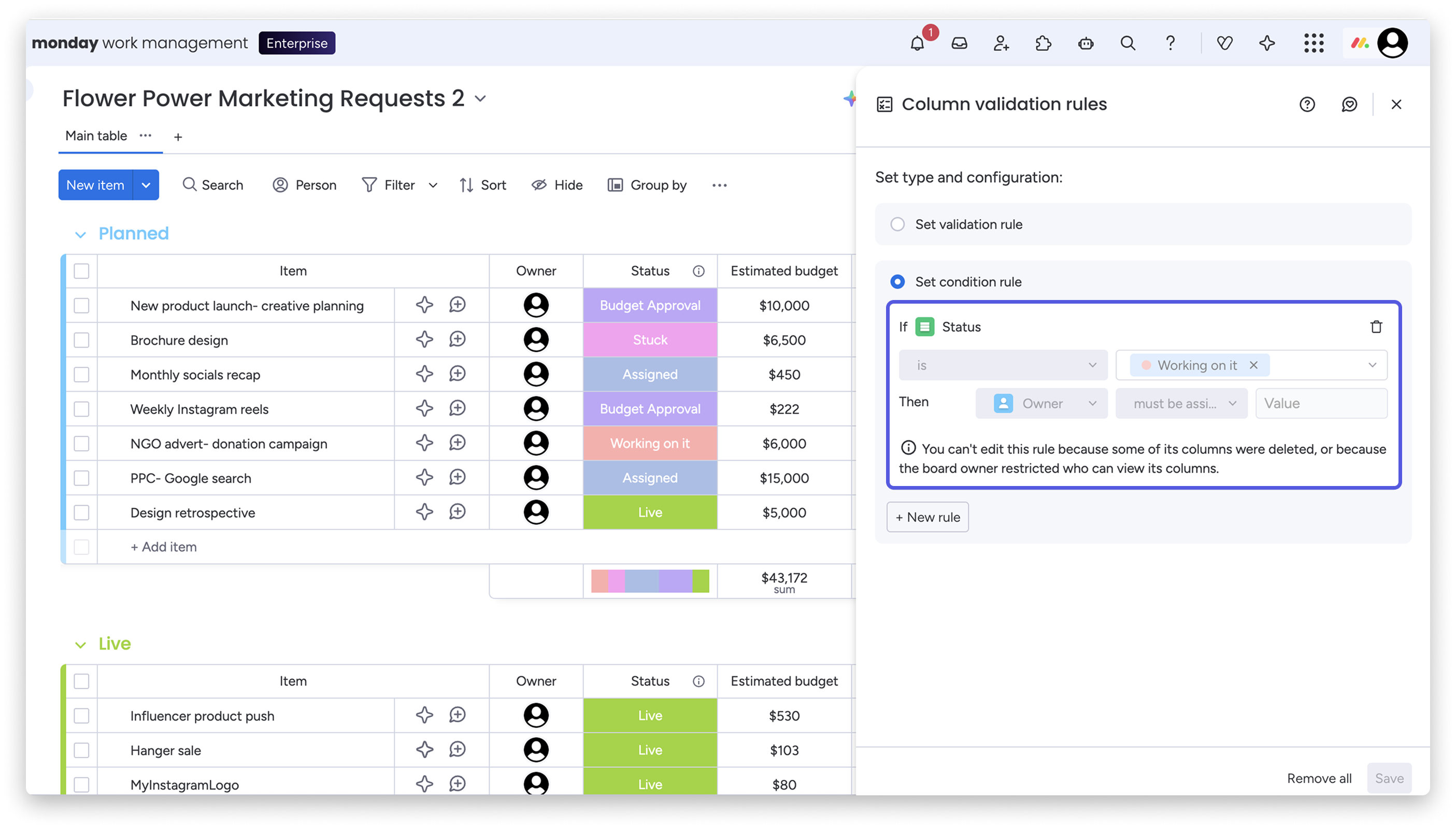Click the info icon beside Status column header
Image resolution: width=1456 pixels, height=829 pixels.
698,271
